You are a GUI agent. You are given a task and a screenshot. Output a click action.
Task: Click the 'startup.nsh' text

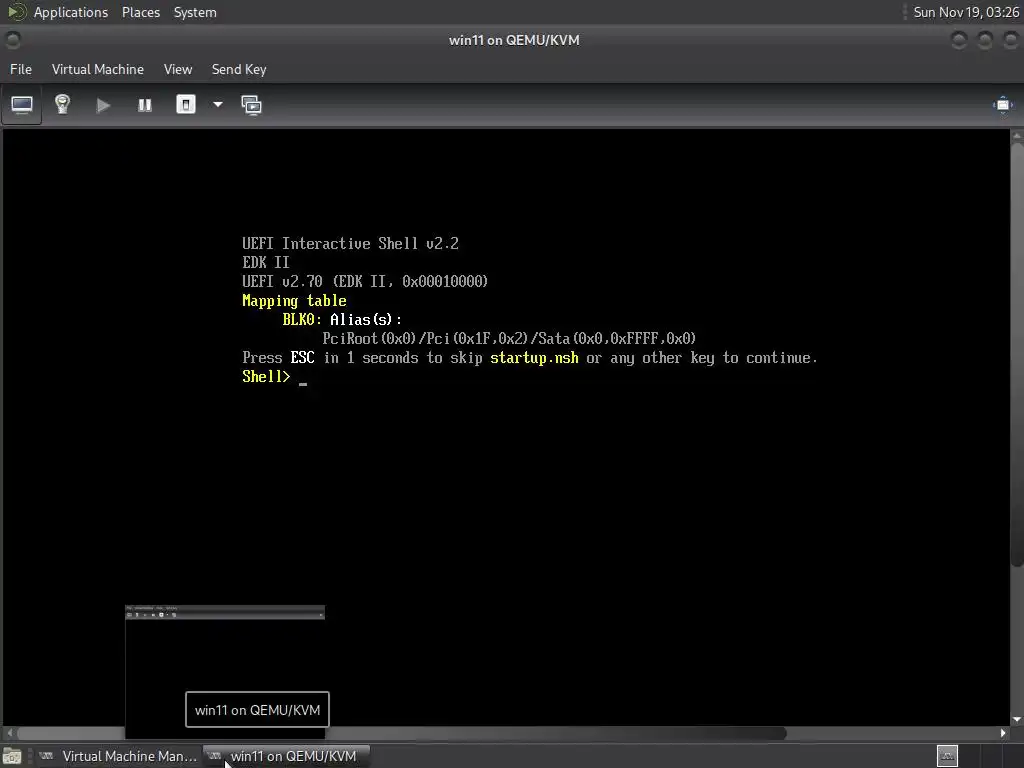(534, 358)
